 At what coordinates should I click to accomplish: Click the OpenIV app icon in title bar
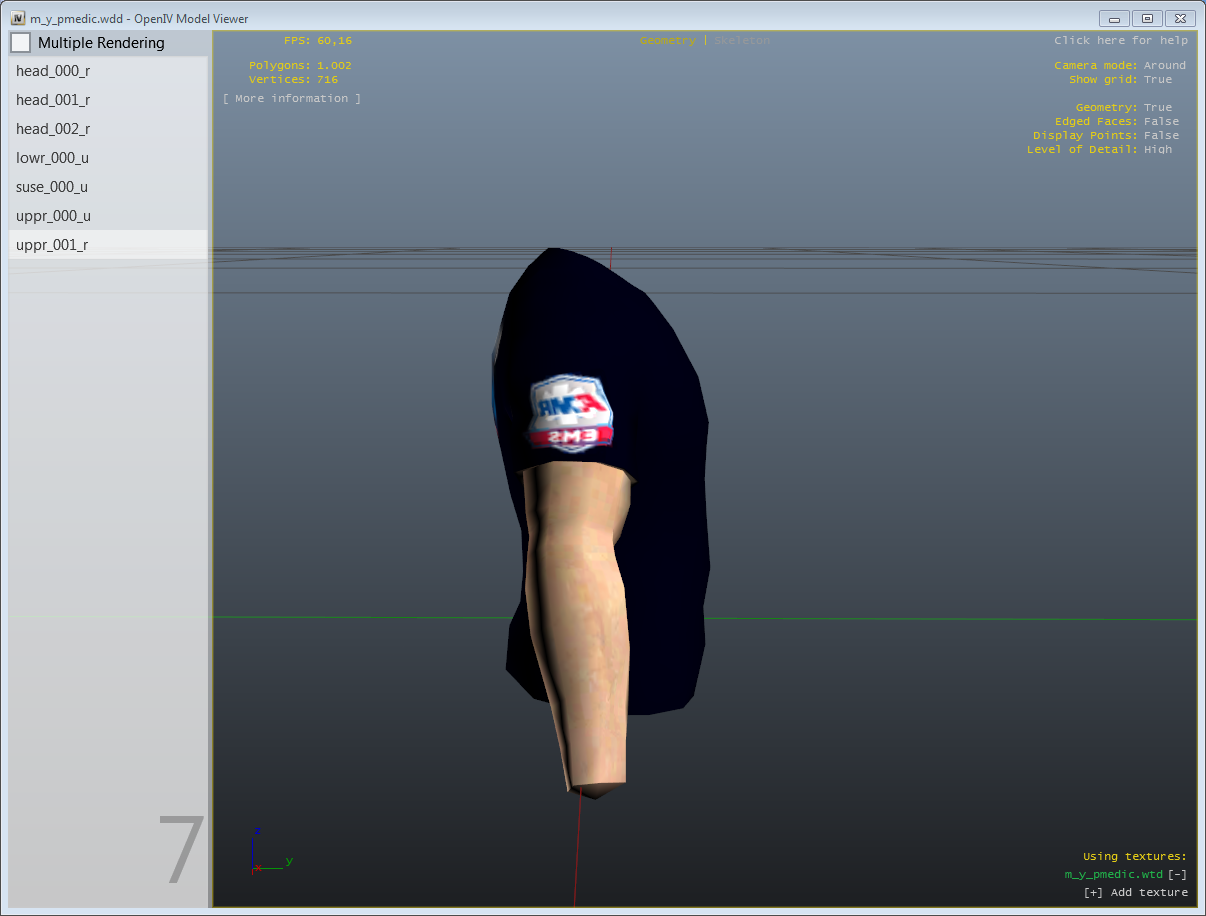(x=18, y=18)
